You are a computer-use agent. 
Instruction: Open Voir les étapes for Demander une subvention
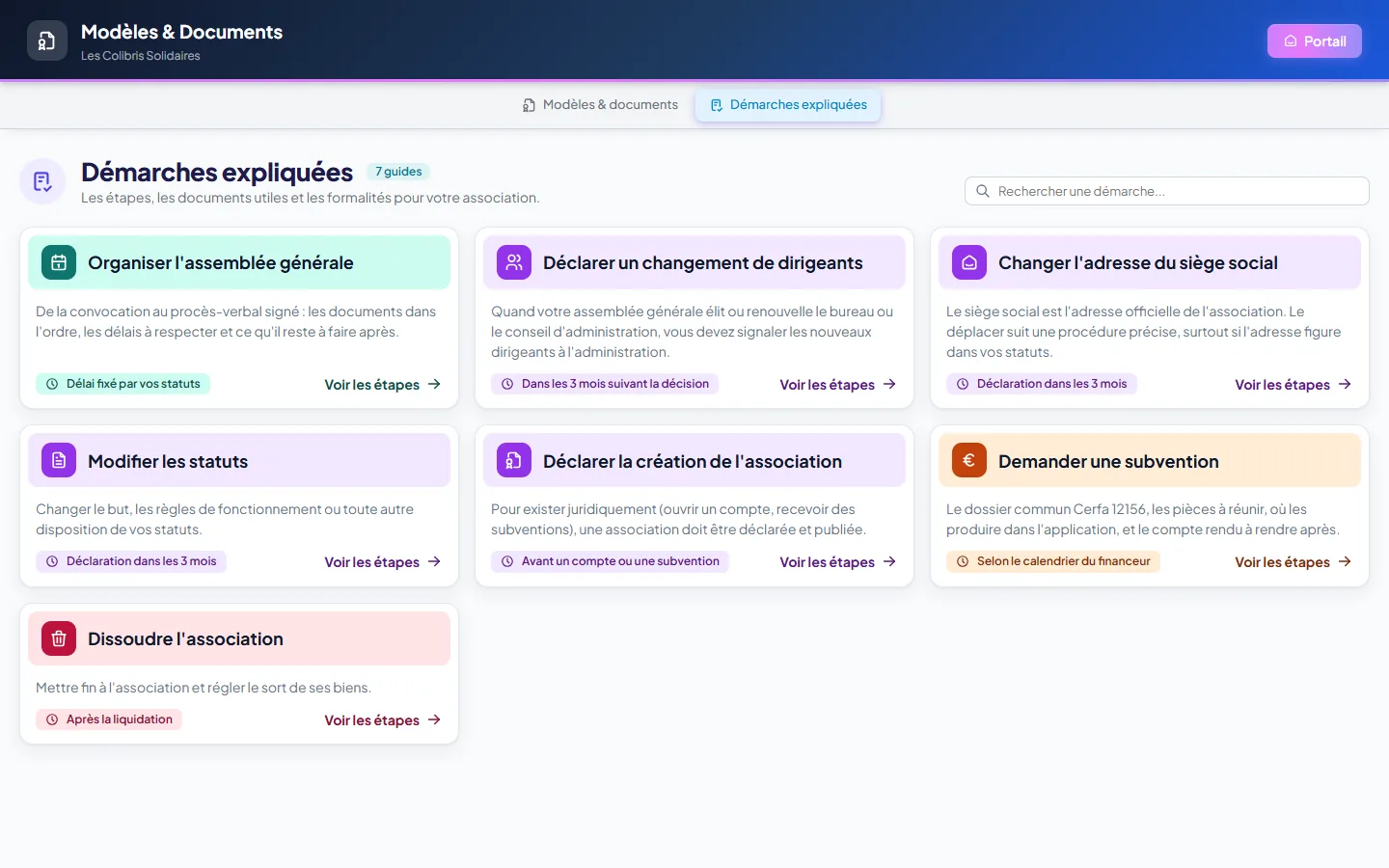(1294, 562)
